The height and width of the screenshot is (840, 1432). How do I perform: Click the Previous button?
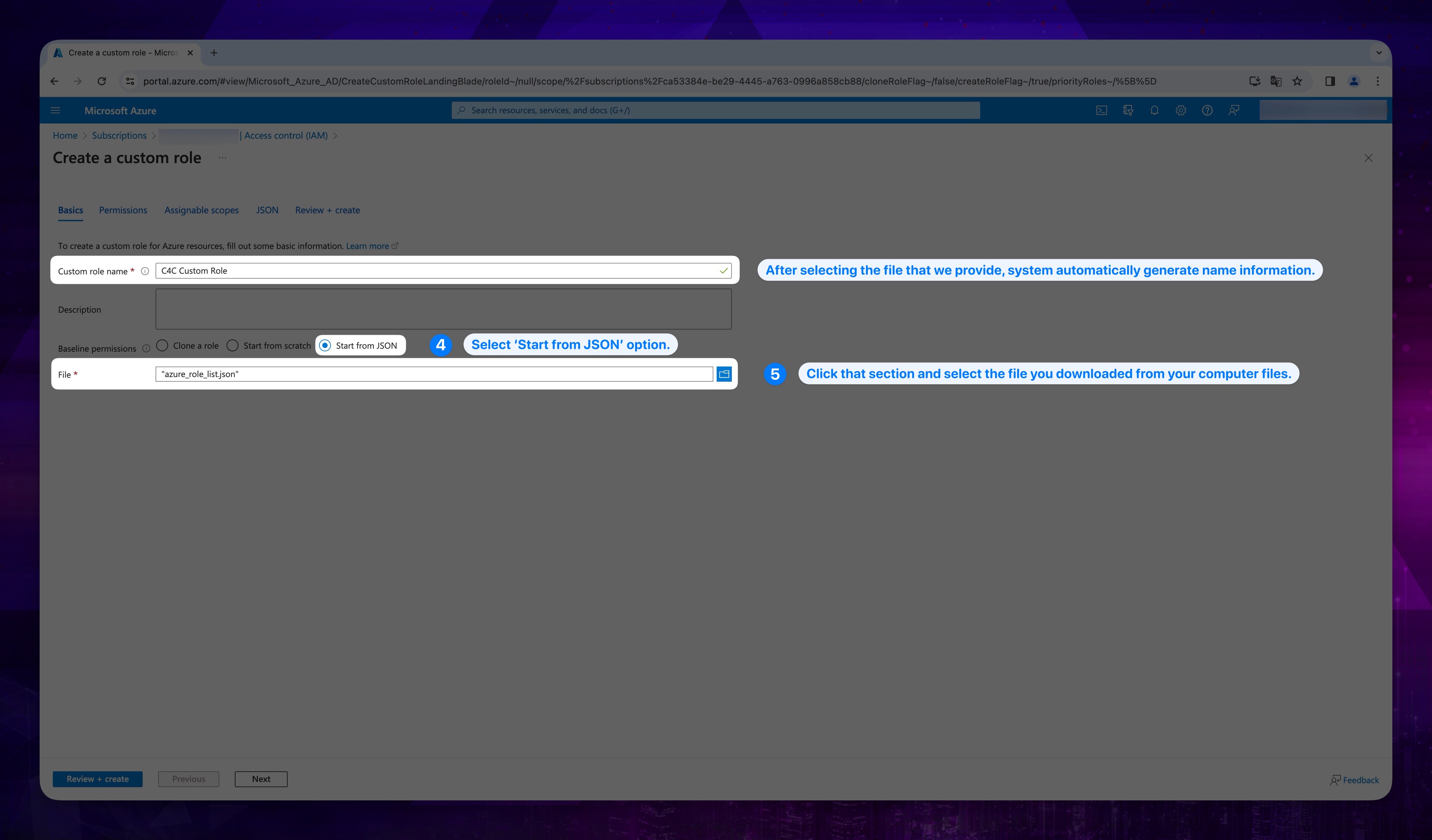[x=189, y=779]
